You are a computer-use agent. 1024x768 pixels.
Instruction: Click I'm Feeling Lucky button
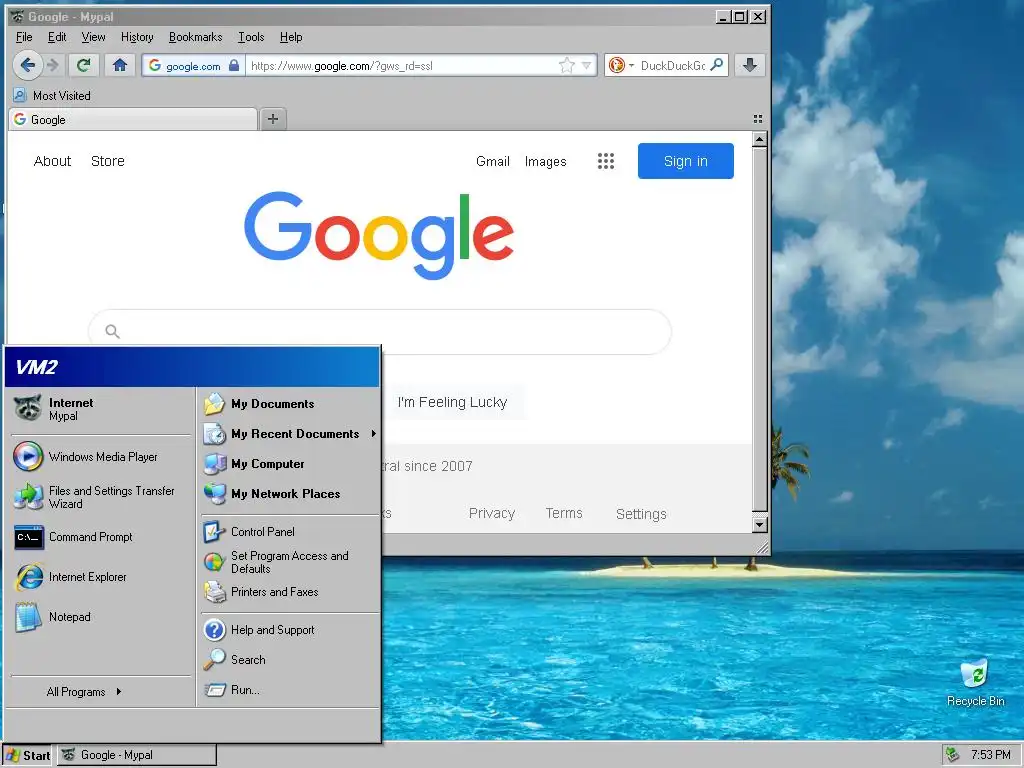[452, 402]
